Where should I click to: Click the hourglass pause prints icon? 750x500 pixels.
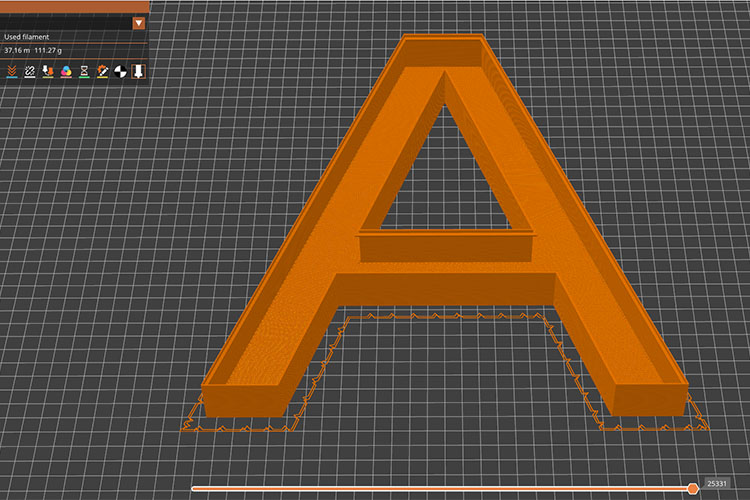point(84,71)
